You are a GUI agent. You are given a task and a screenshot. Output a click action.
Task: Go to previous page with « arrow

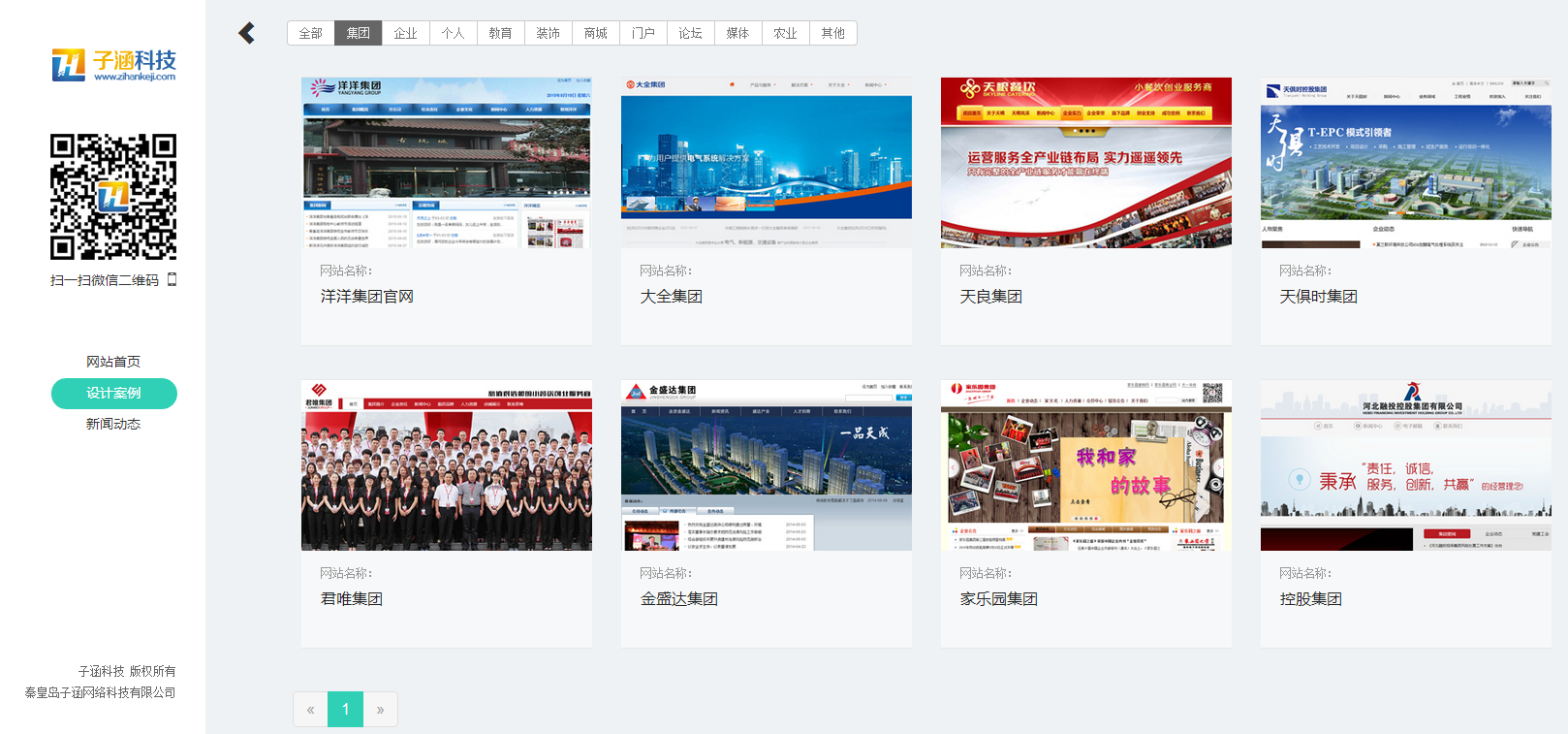pos(310,710)
